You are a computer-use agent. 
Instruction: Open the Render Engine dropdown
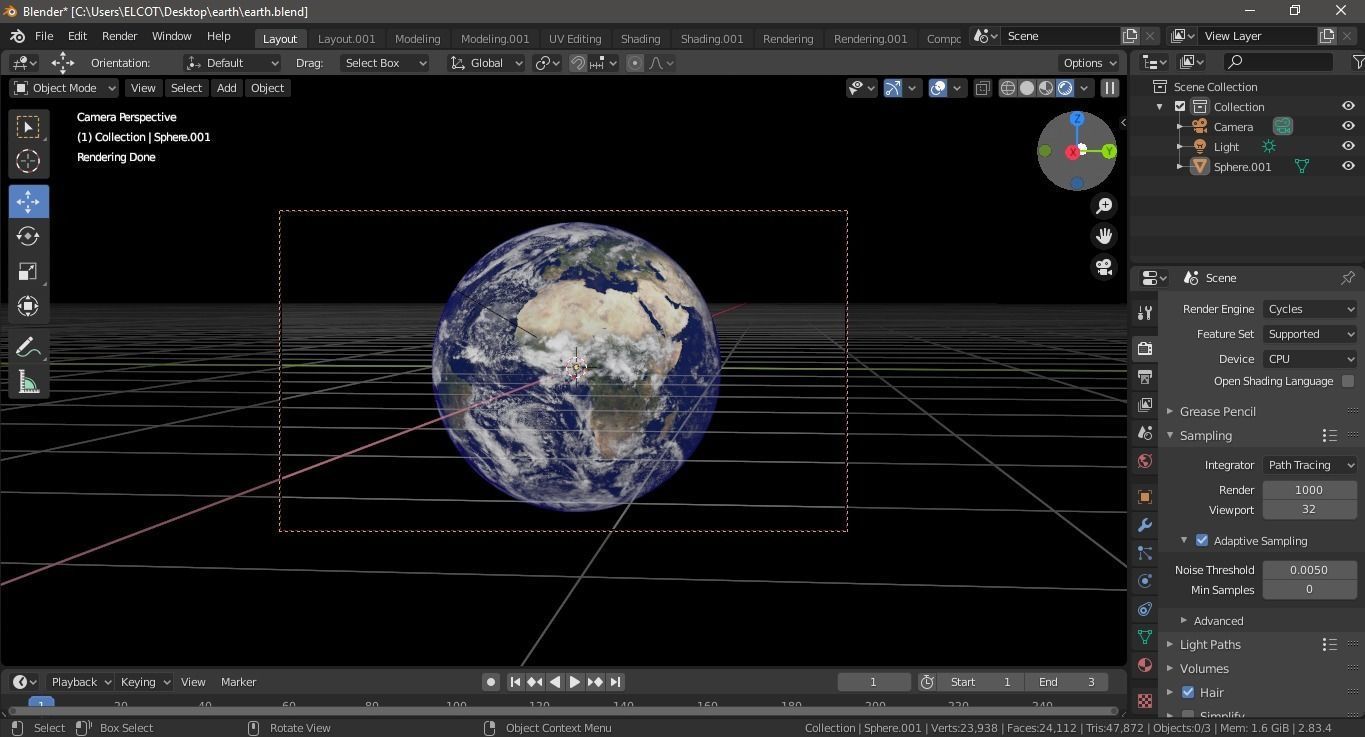tap(1310, 309)
